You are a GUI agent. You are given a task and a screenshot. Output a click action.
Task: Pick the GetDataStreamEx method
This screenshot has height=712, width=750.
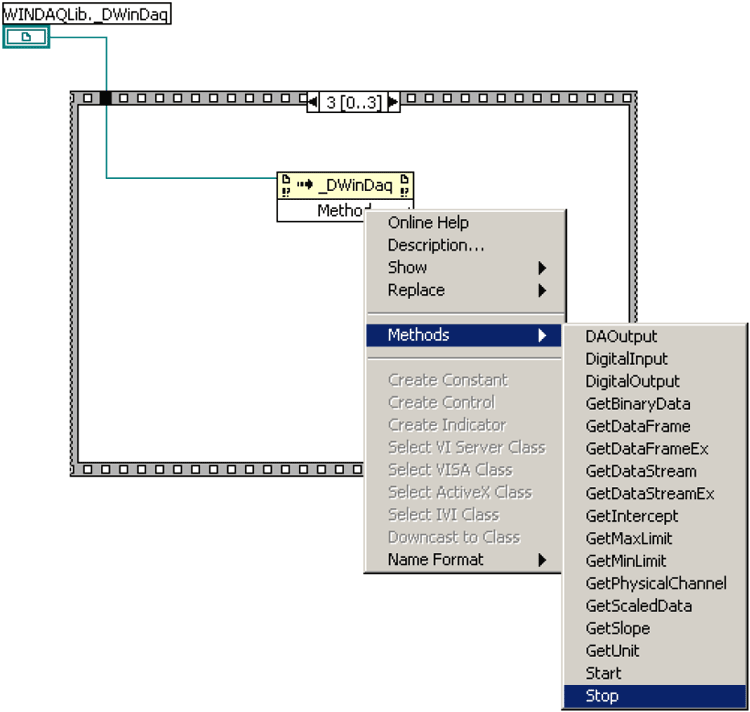point(655,493)
